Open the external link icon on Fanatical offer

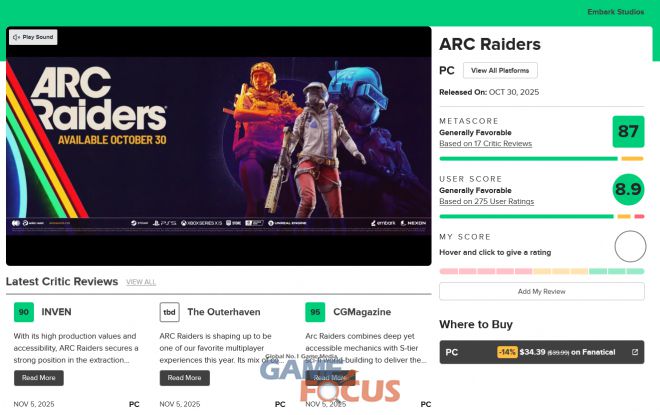[635, 352]
